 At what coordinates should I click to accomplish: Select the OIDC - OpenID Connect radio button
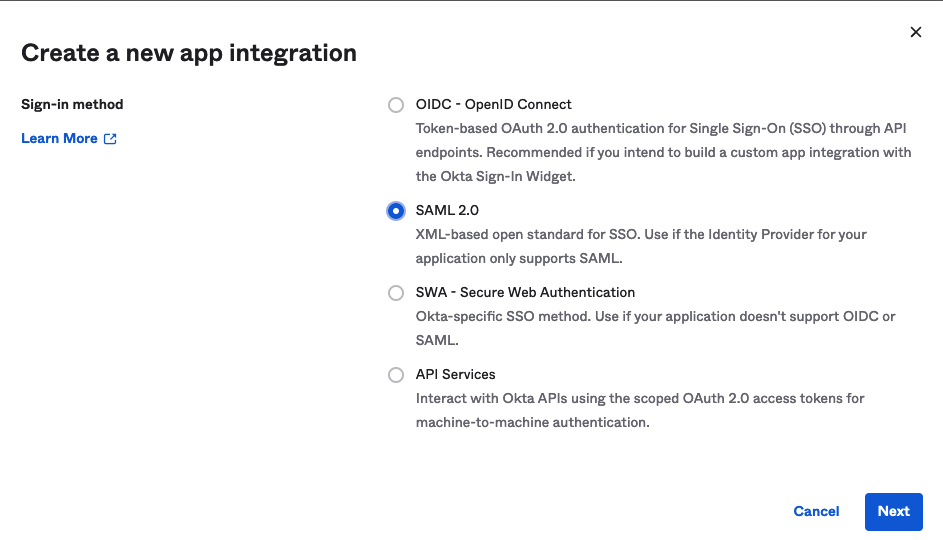pyautogui.click(x=396, y=105)
